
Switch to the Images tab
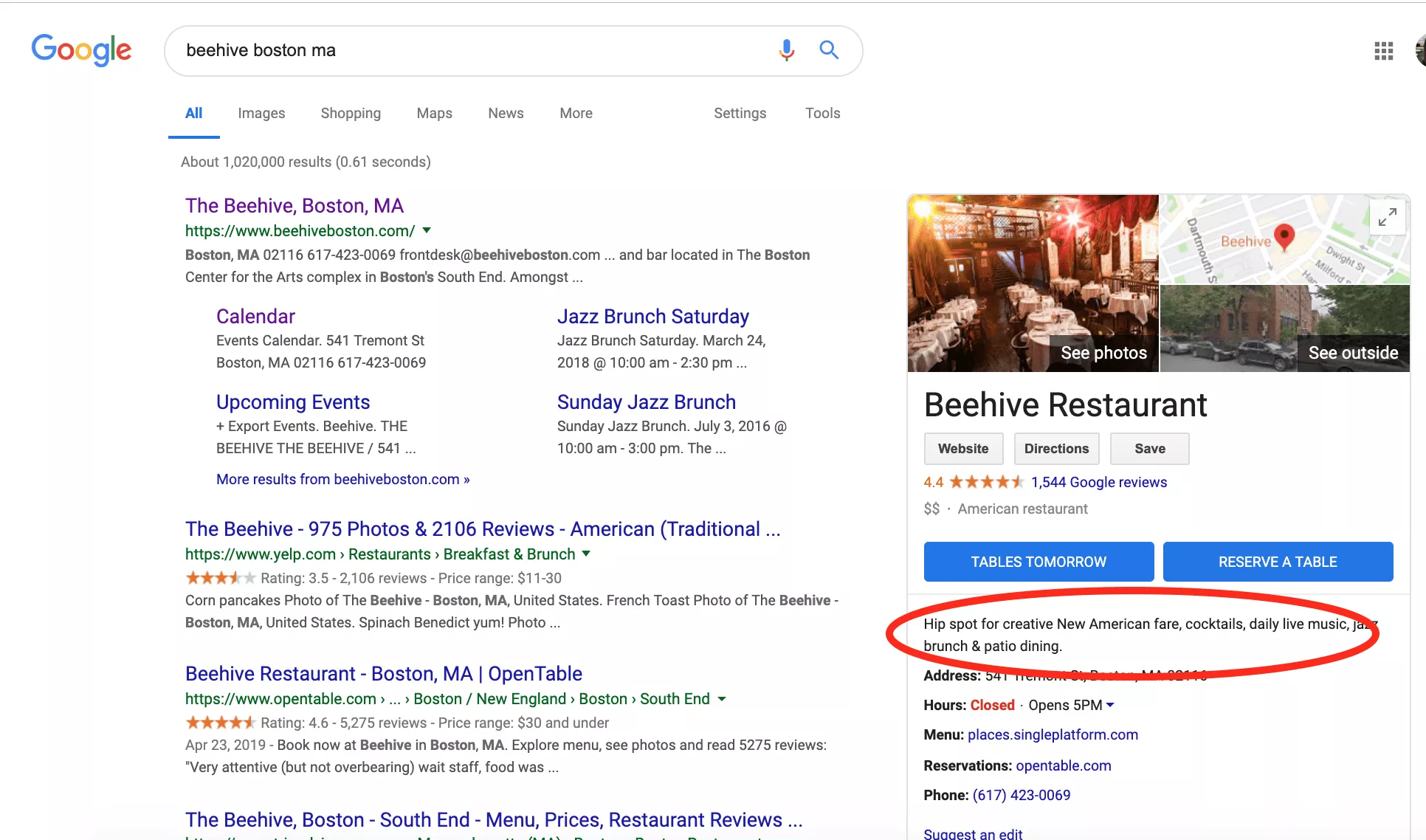(x=261, y=113)
